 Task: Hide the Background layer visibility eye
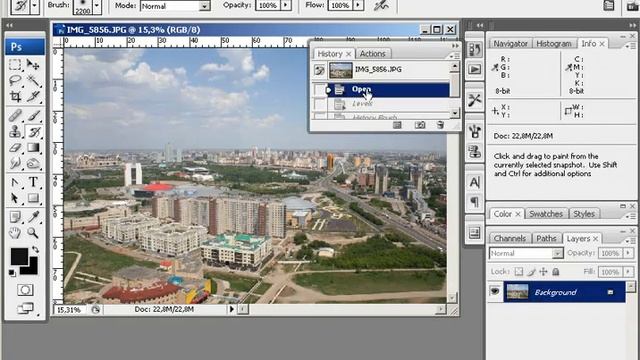(x=495, y=291)
